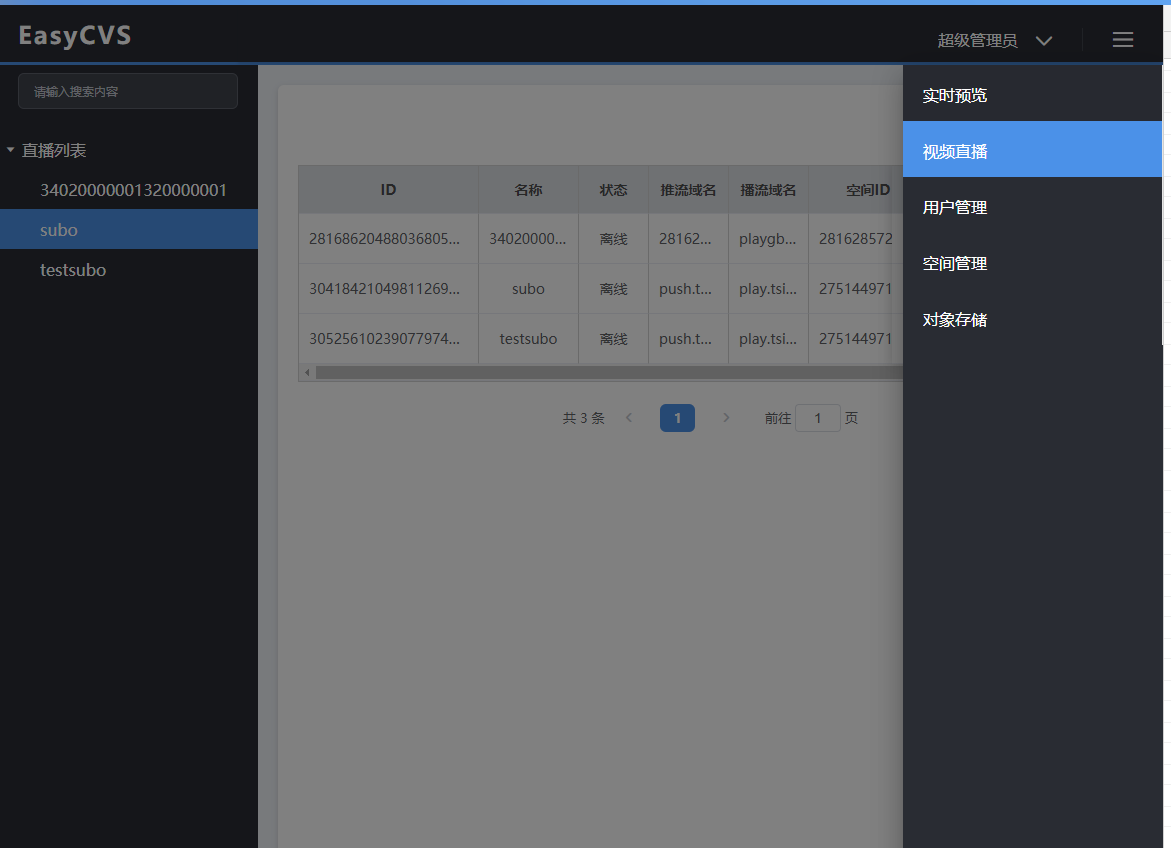
Task: Click the 共 3 条 total count
Action: coord(583,418)
